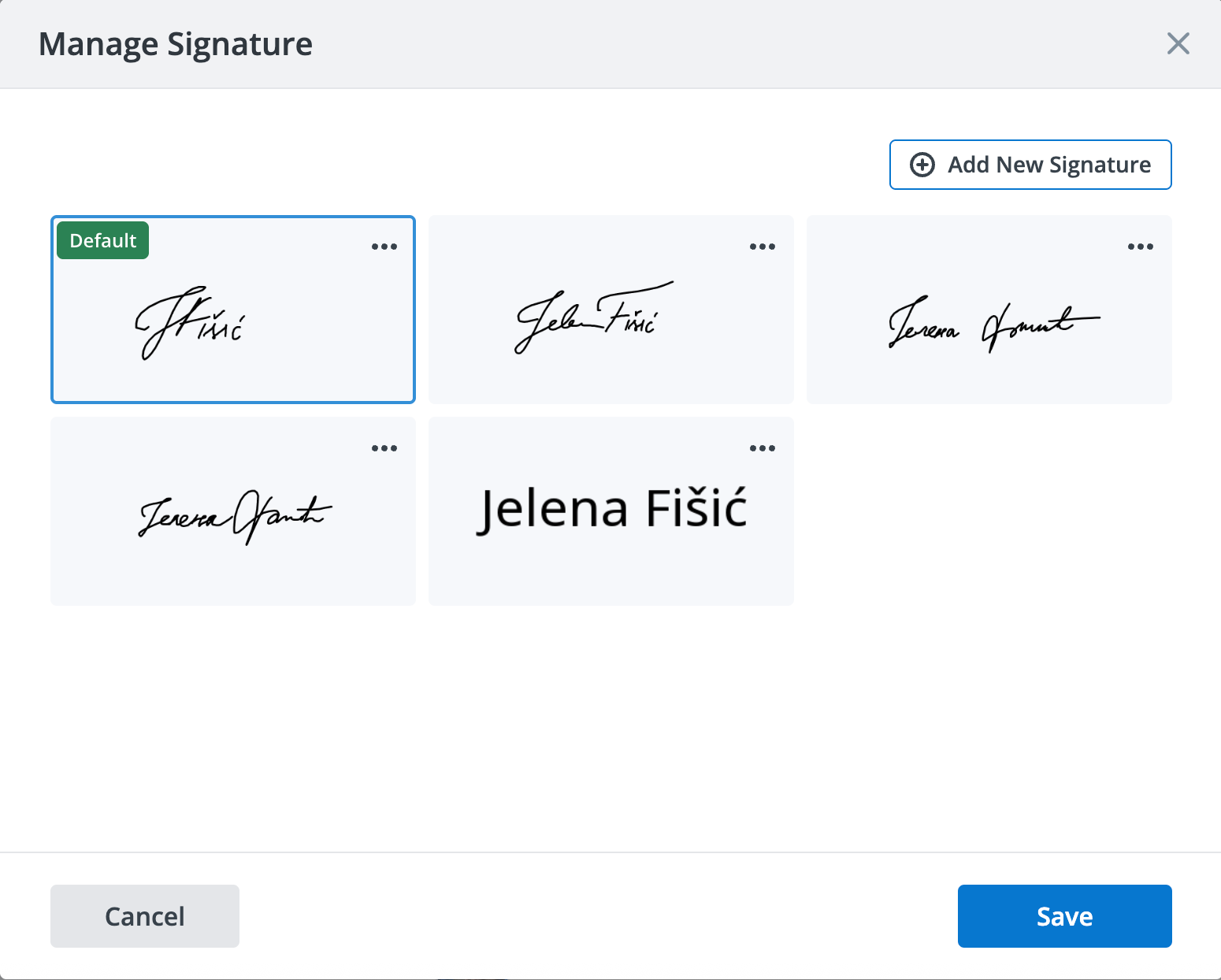
Task: Click Add New Signature
Action: (x=1030, y=165)
